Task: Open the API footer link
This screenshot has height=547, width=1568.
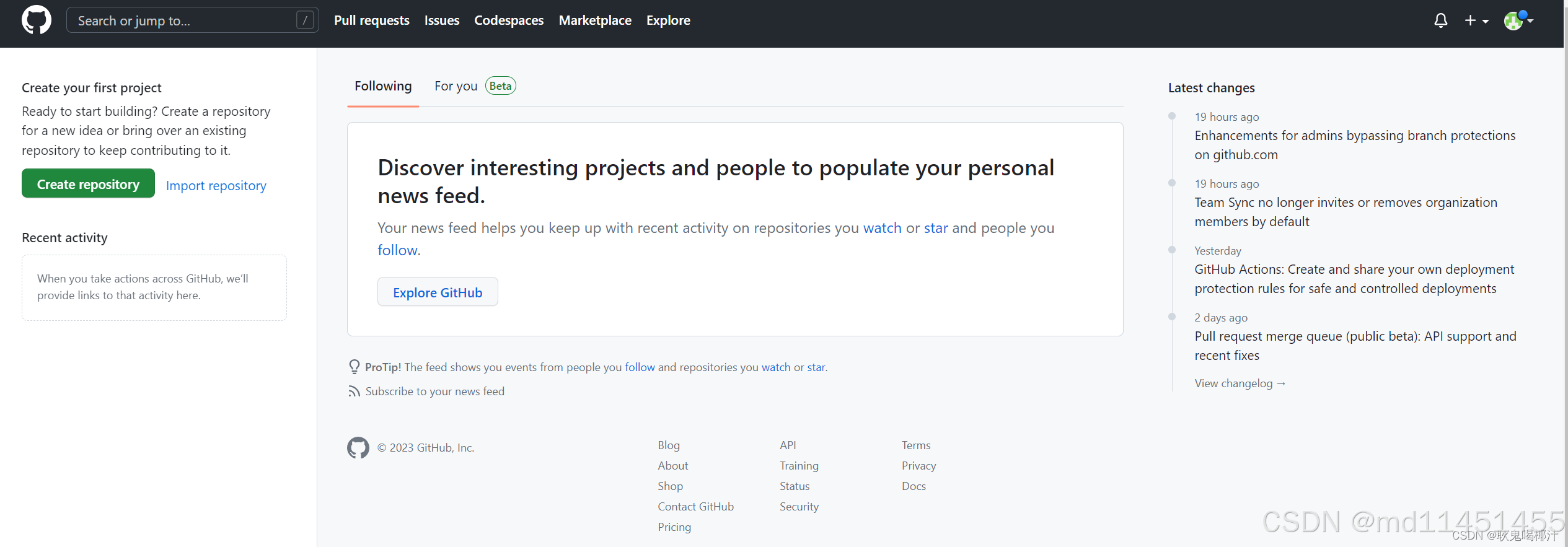Action: (788, 445)
